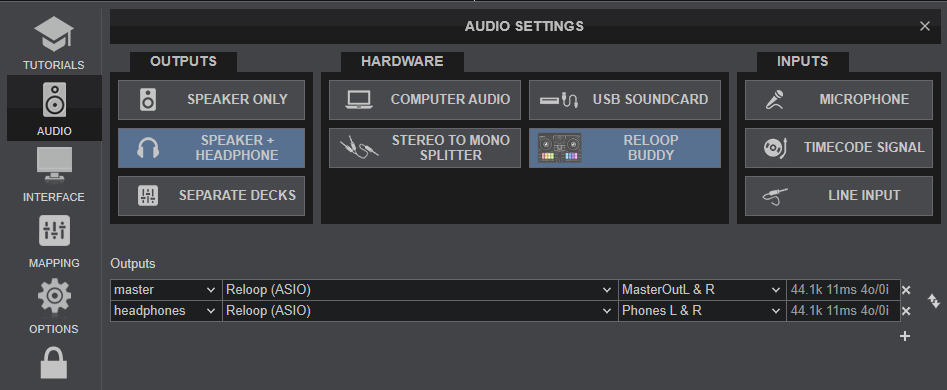The image size is (947, 390).
Task: Select the USB Soundcard hardware option
Action: 625,100
